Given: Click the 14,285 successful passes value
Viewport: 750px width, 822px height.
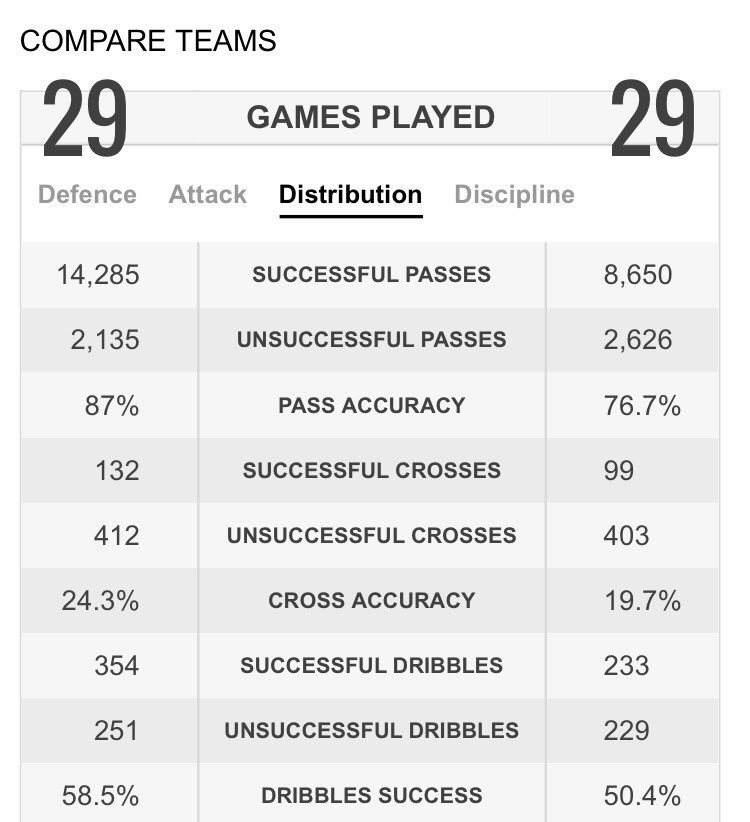Looking at the screenshot, I should coord(98,275).
